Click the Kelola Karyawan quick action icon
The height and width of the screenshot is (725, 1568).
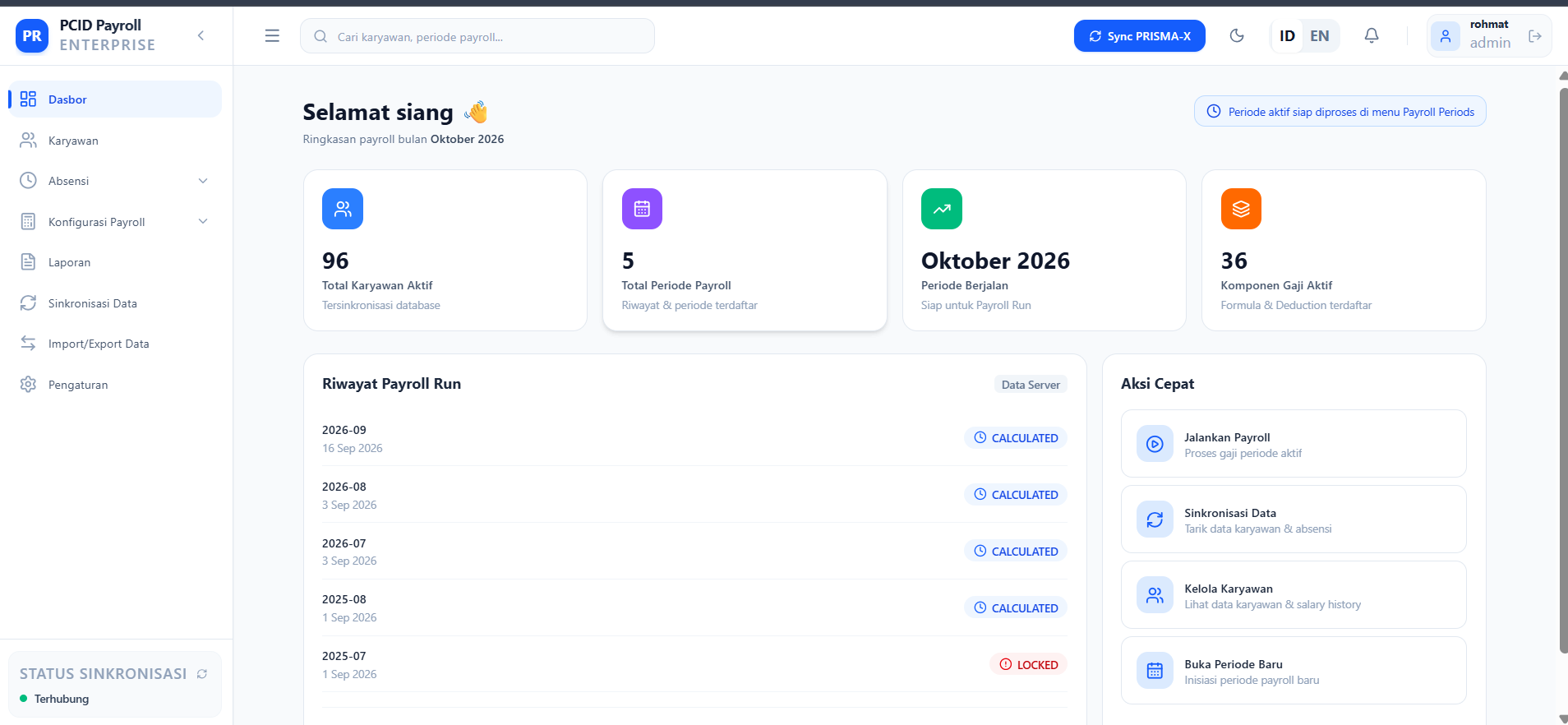(1155, 595)
